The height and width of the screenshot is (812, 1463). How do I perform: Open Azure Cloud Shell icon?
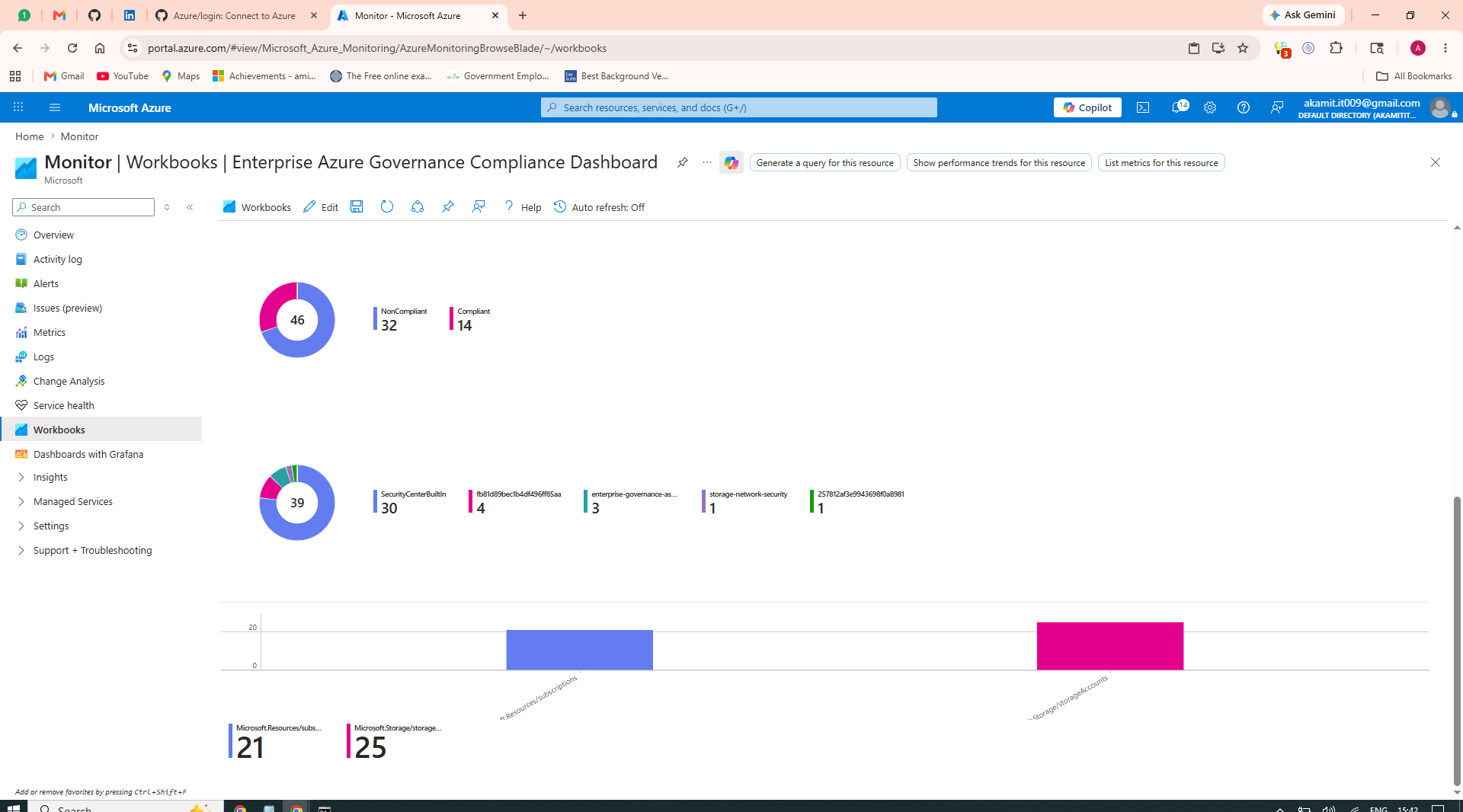[x=1143, y=107]
